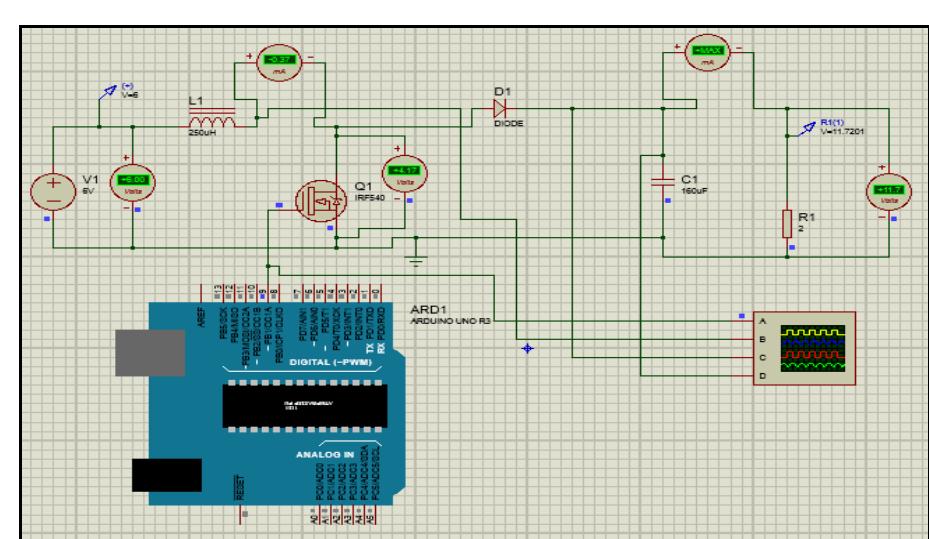This screenshot has height=539, width=929.
Task: Click the 6V battery value text
Action: tap(88, 191)
